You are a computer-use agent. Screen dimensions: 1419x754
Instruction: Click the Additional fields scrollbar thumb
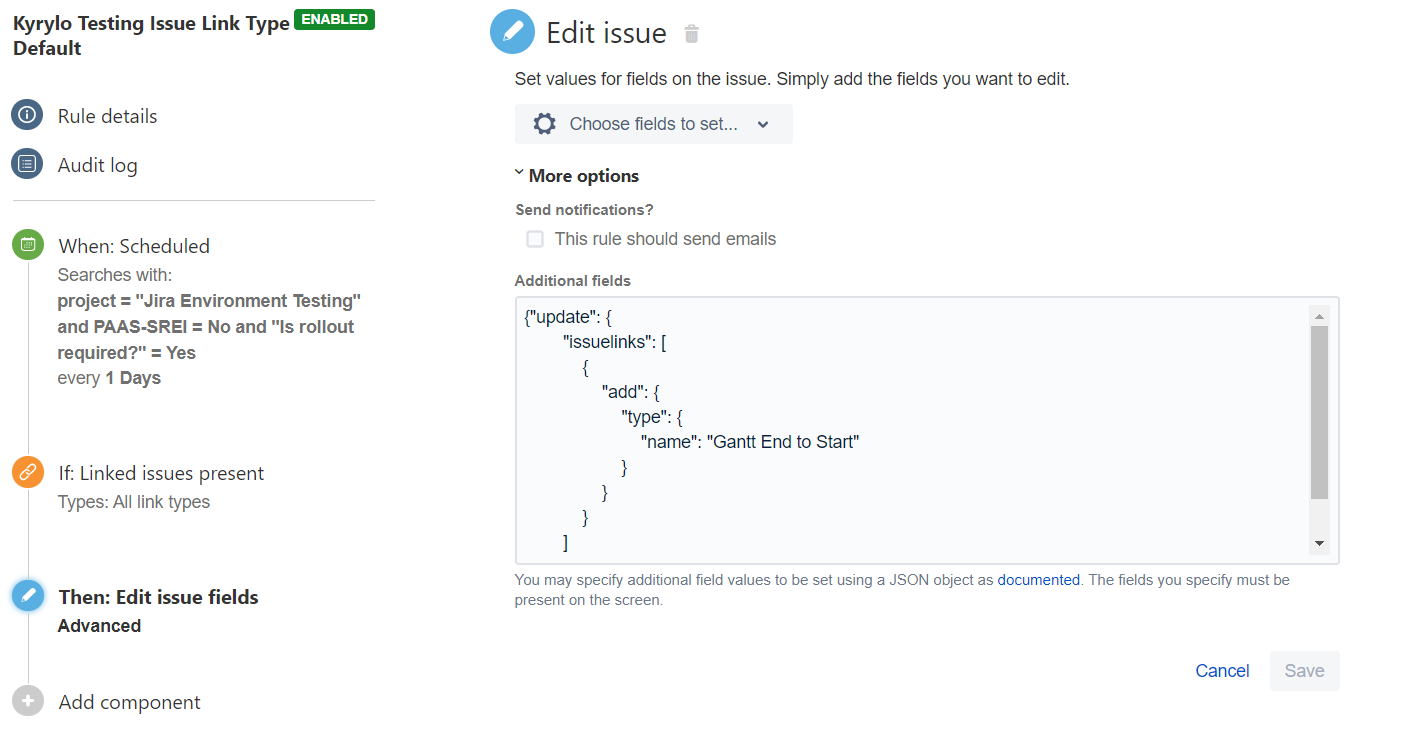click(x=1319, y=412)
